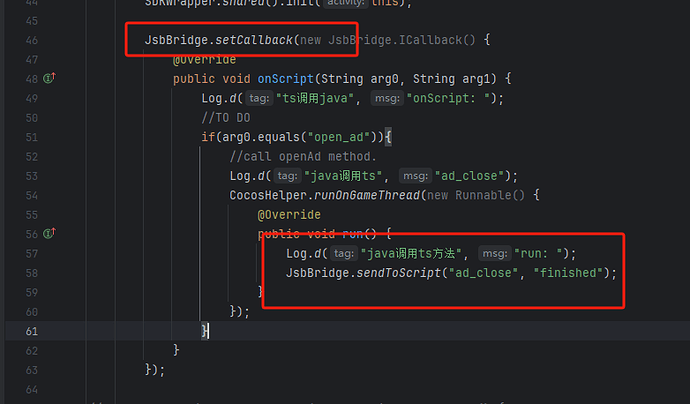Click the "onScript: " message string
690x404 pixels.
[x=448, y=98]
